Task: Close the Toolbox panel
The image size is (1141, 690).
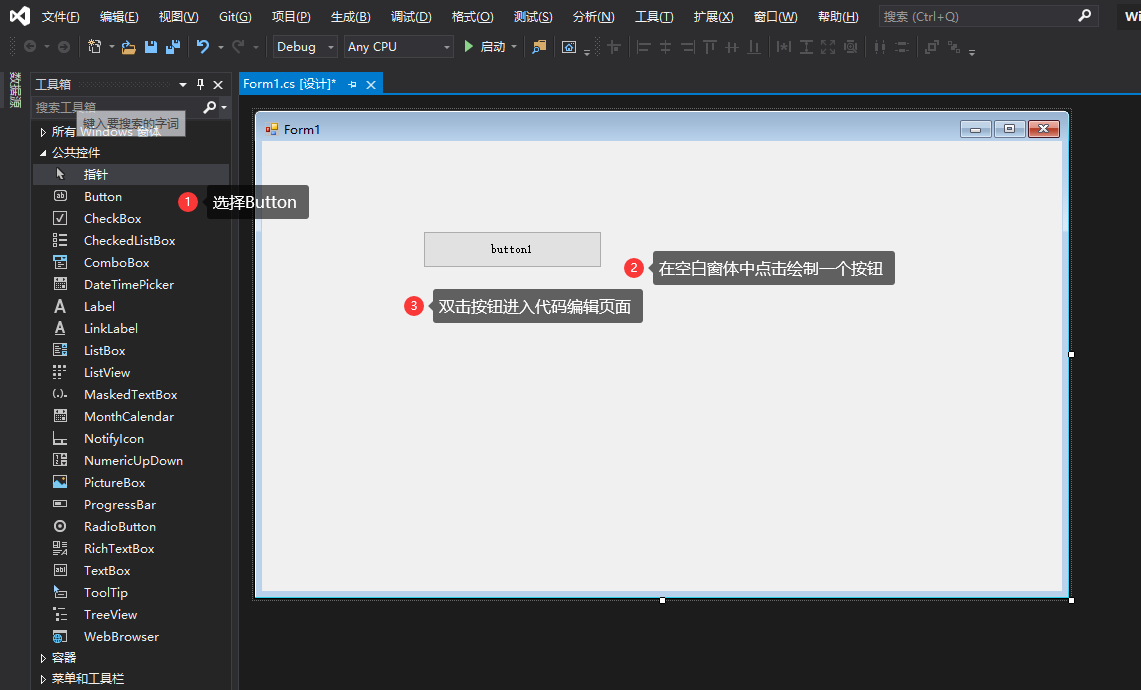Action: [218, 84]
